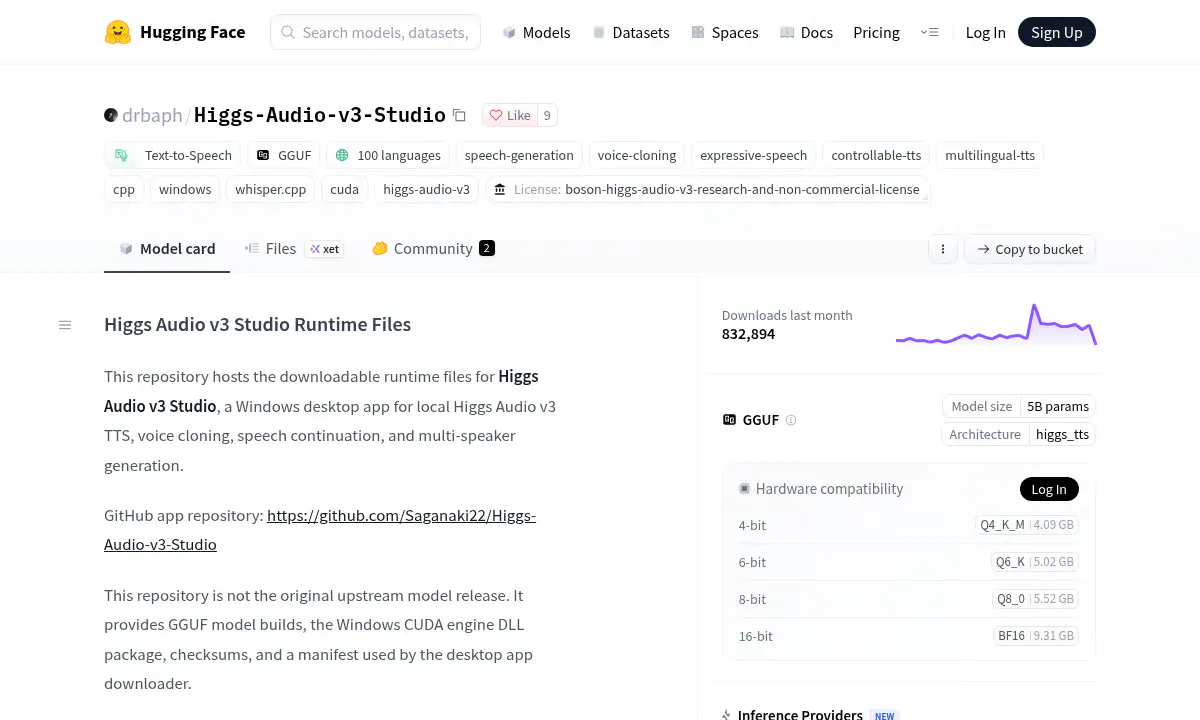Select the Q8_0 5.52 GB quantization
This screenshot has height=720, width=1200.
pos(1035,599)
